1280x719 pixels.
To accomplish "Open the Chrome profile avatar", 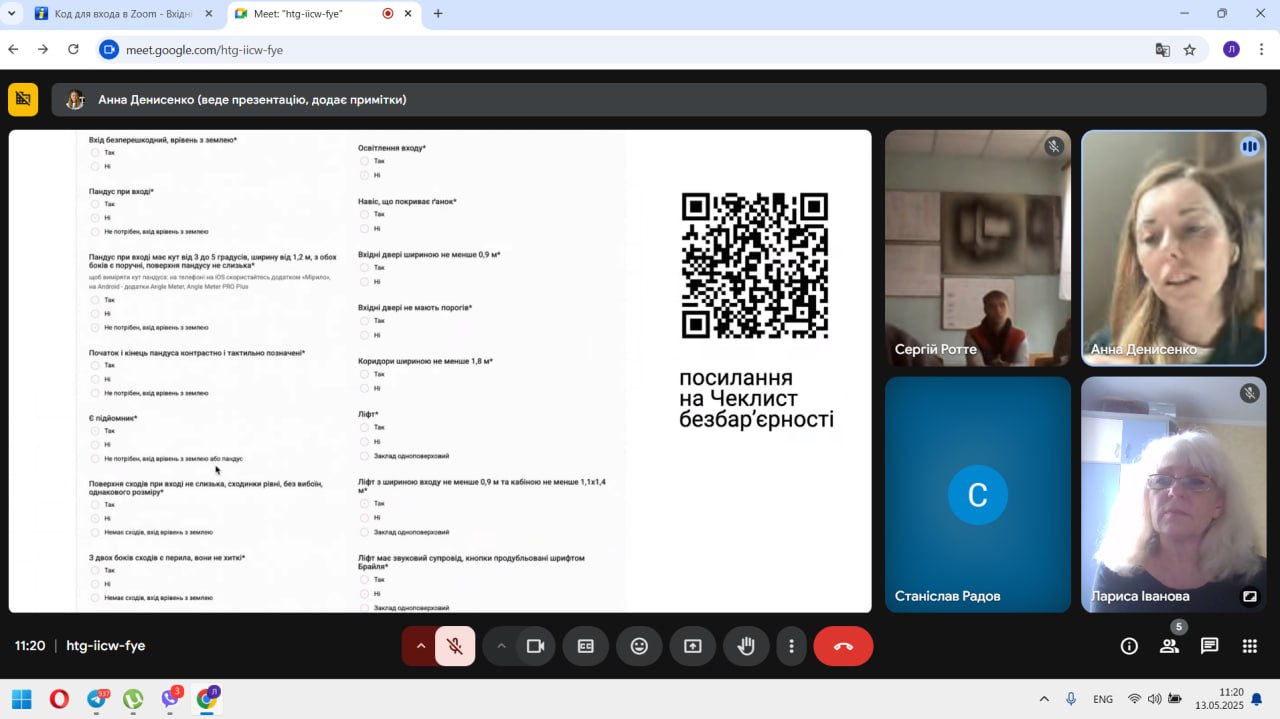I will tap(1231, 50).
